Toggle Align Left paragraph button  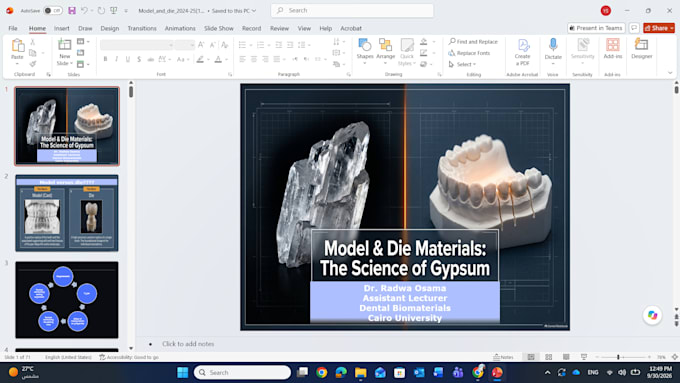click(242, 59)
